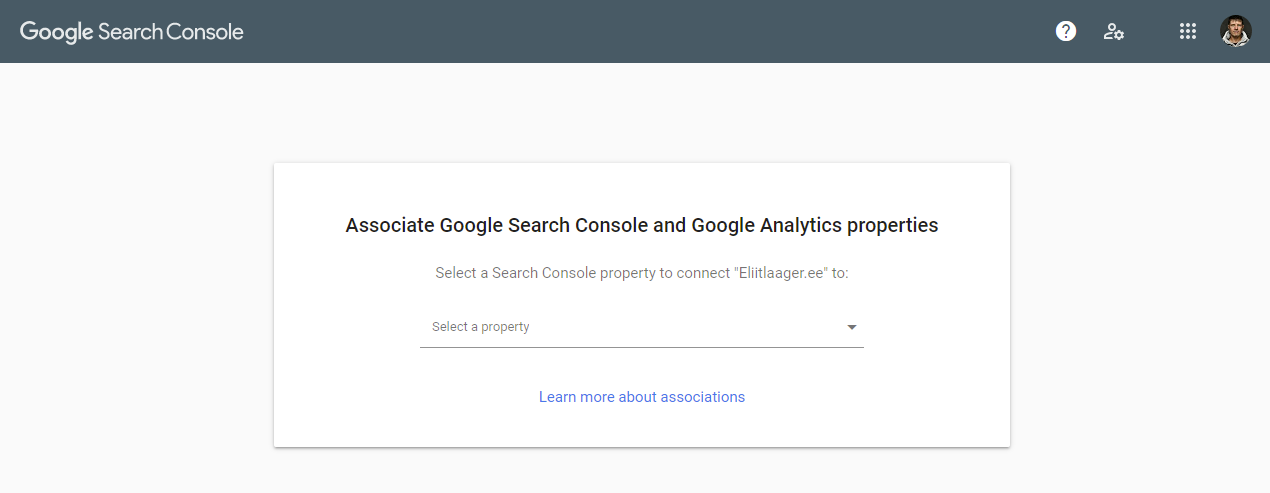The width and height of the screenshot is (1270, 493).
Task: Click the underline of the property field
Action: (x=641, y=347)
